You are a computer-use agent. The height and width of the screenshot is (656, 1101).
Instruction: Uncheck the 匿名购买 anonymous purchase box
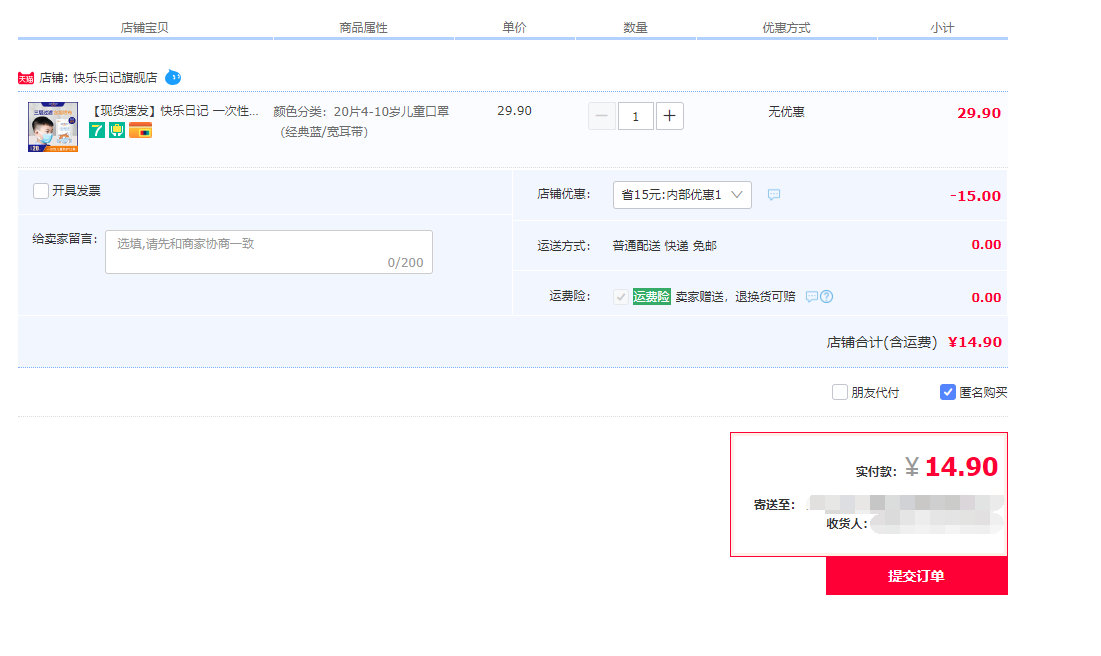(x=948, y=393)
